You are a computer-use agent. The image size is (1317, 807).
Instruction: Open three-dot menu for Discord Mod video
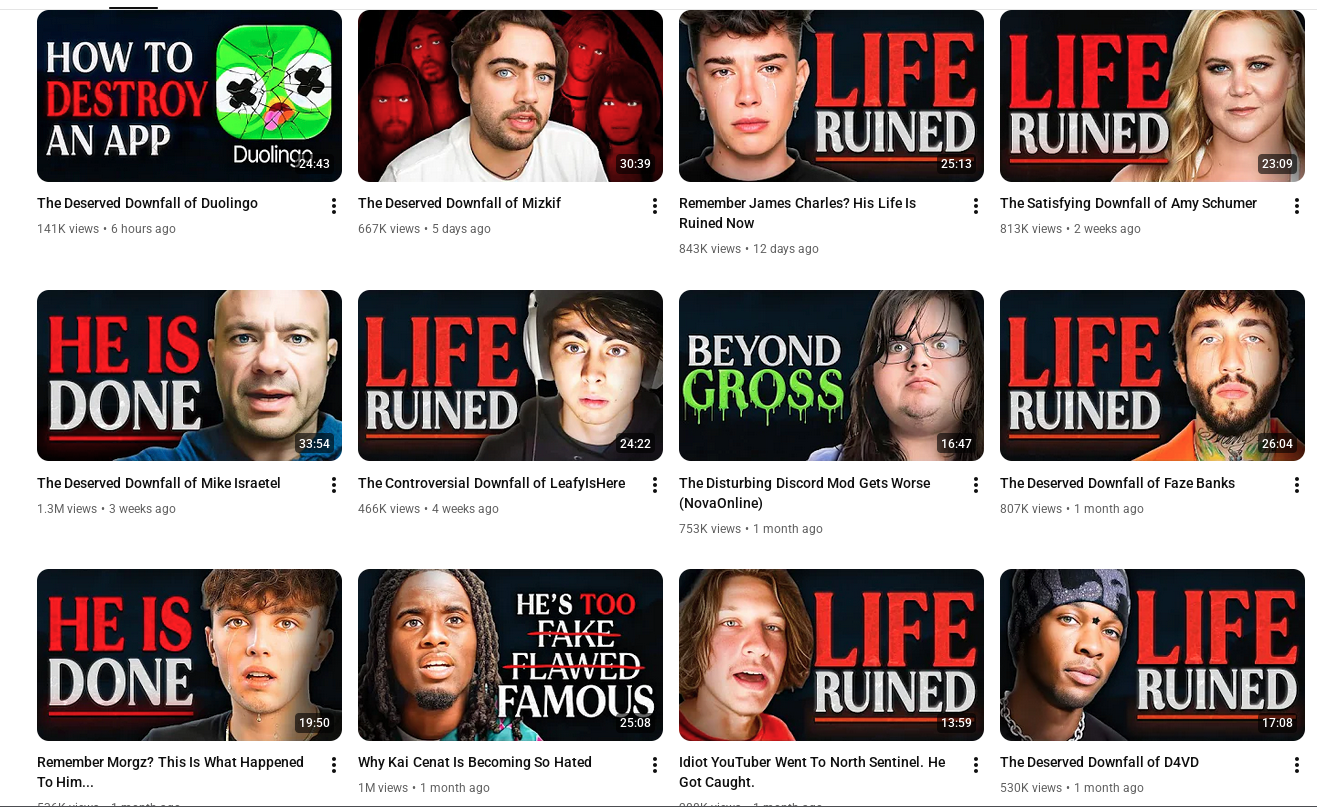[x=976, y=485]
